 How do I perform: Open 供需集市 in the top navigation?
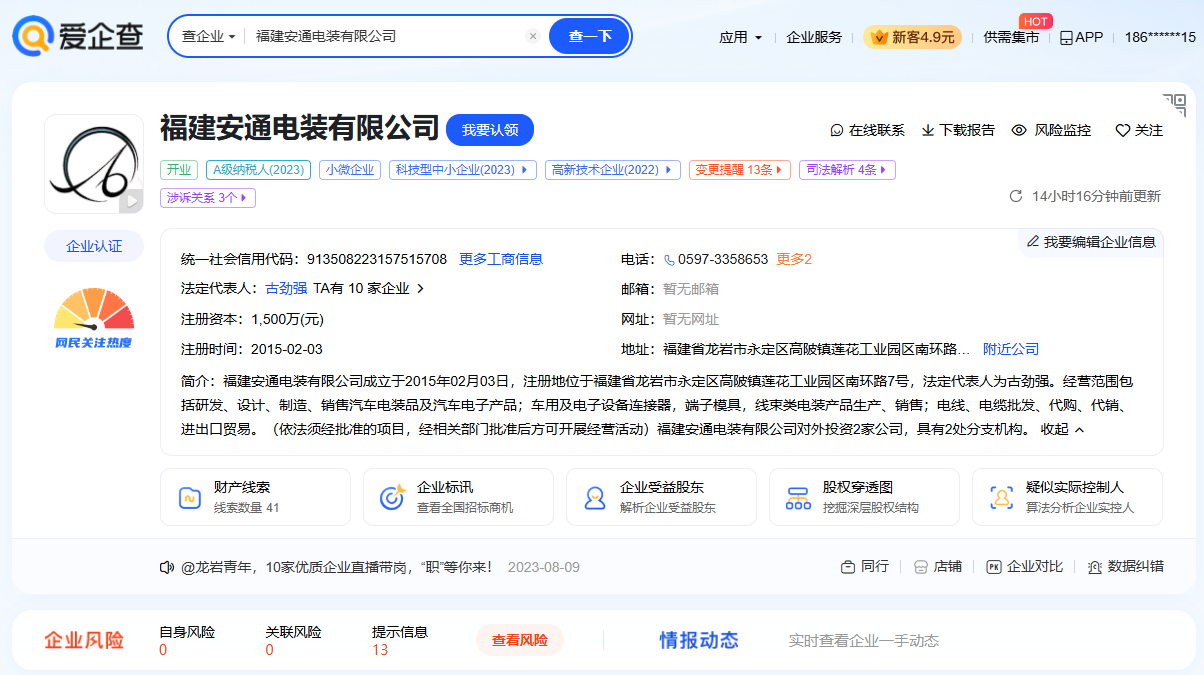[x=1011, y=37]
